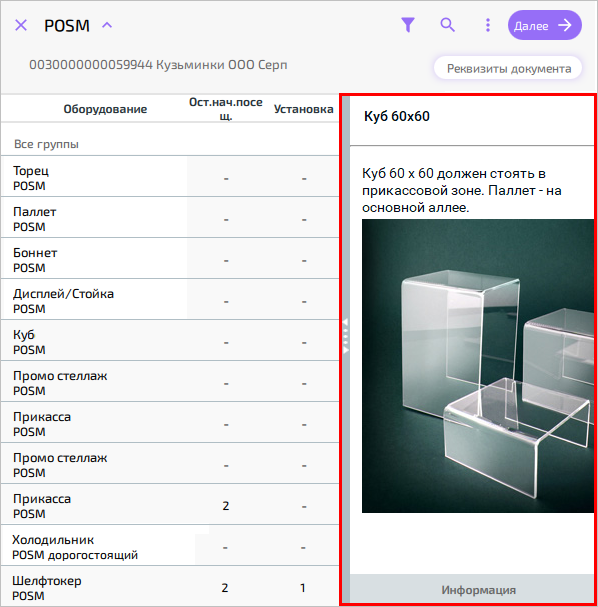Select the Куб POSM row
Image resolution: width=598 pixels, height=607 pixels.
point(170,342)
